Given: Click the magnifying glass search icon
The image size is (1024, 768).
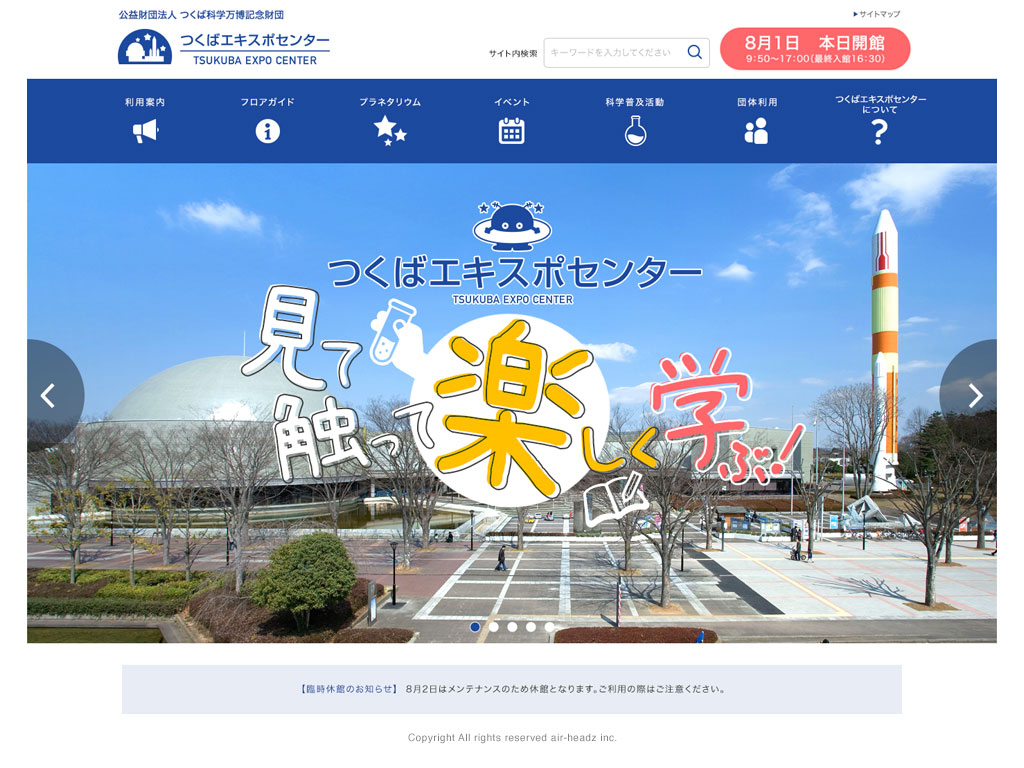Looking at the screenshot, I should coord(695,52).
